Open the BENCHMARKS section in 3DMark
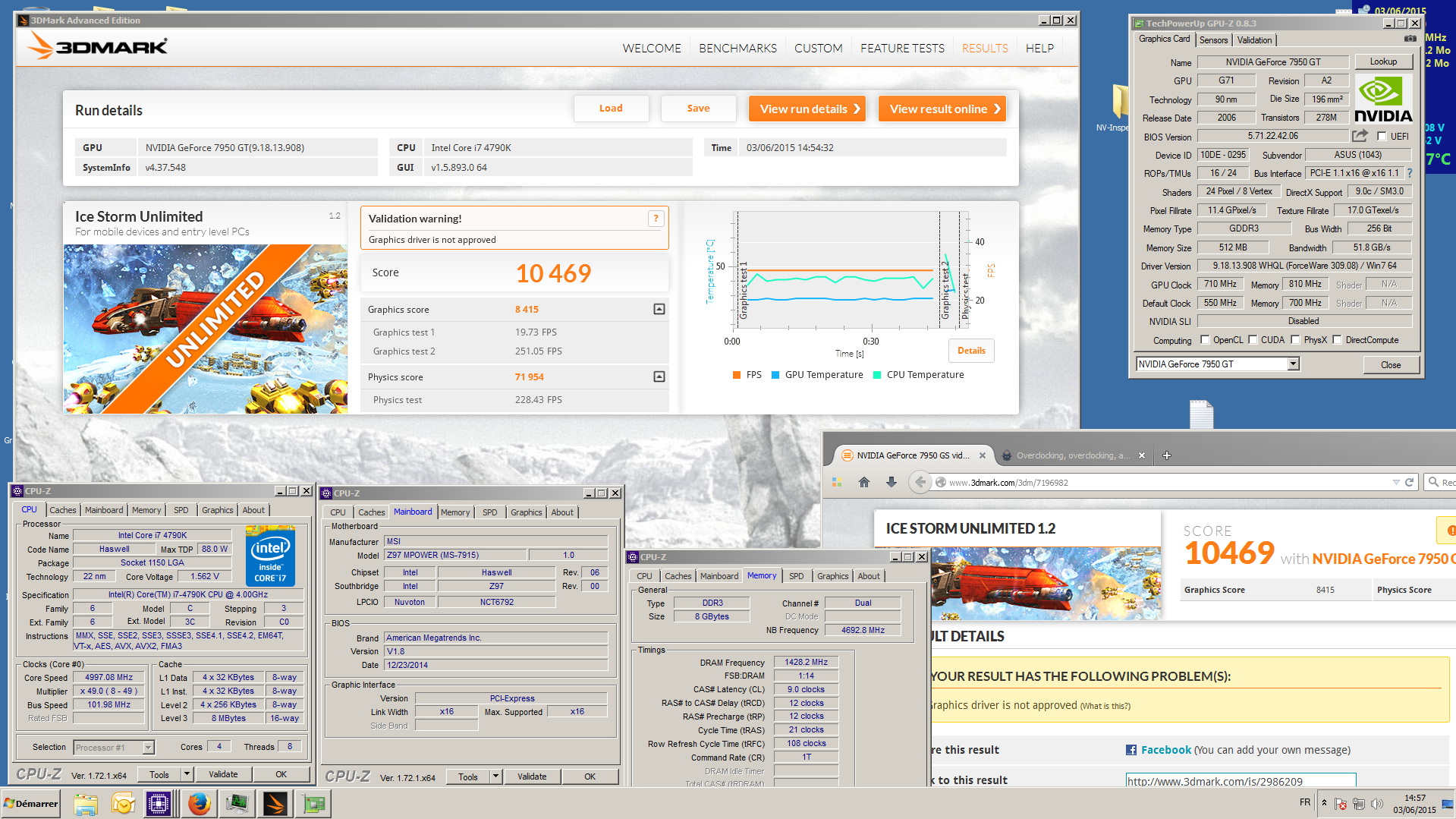The image size is (1456, 819). 737,48
